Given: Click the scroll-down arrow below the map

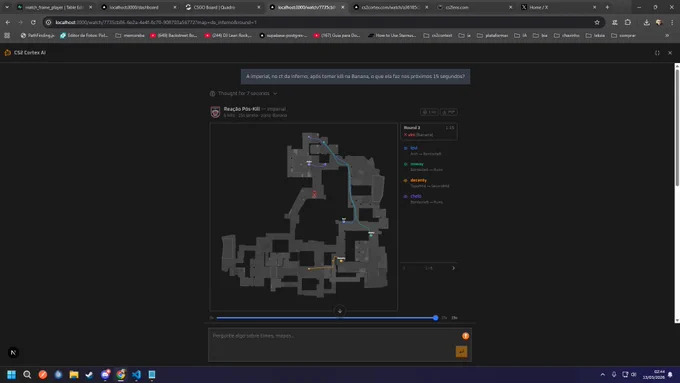Looking at the screenshot, I should coord(340,311).
